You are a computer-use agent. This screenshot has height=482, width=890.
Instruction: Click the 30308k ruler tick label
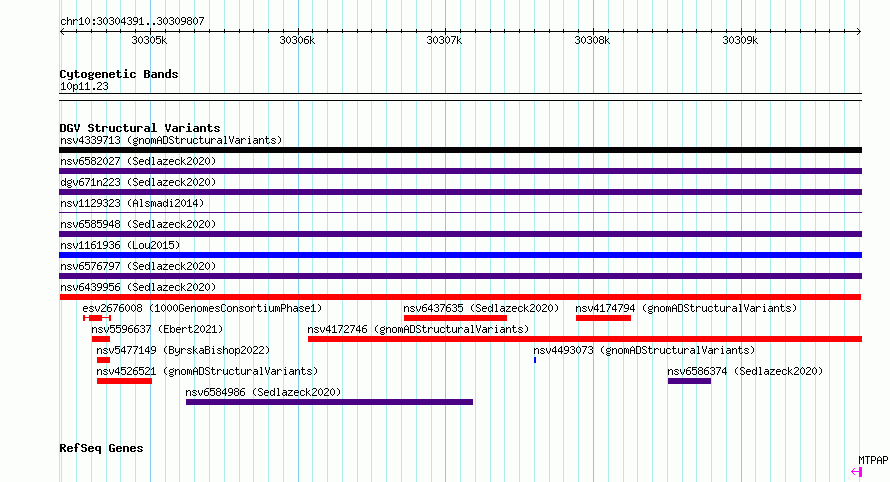pyautogui.click(x=592, y=40)
